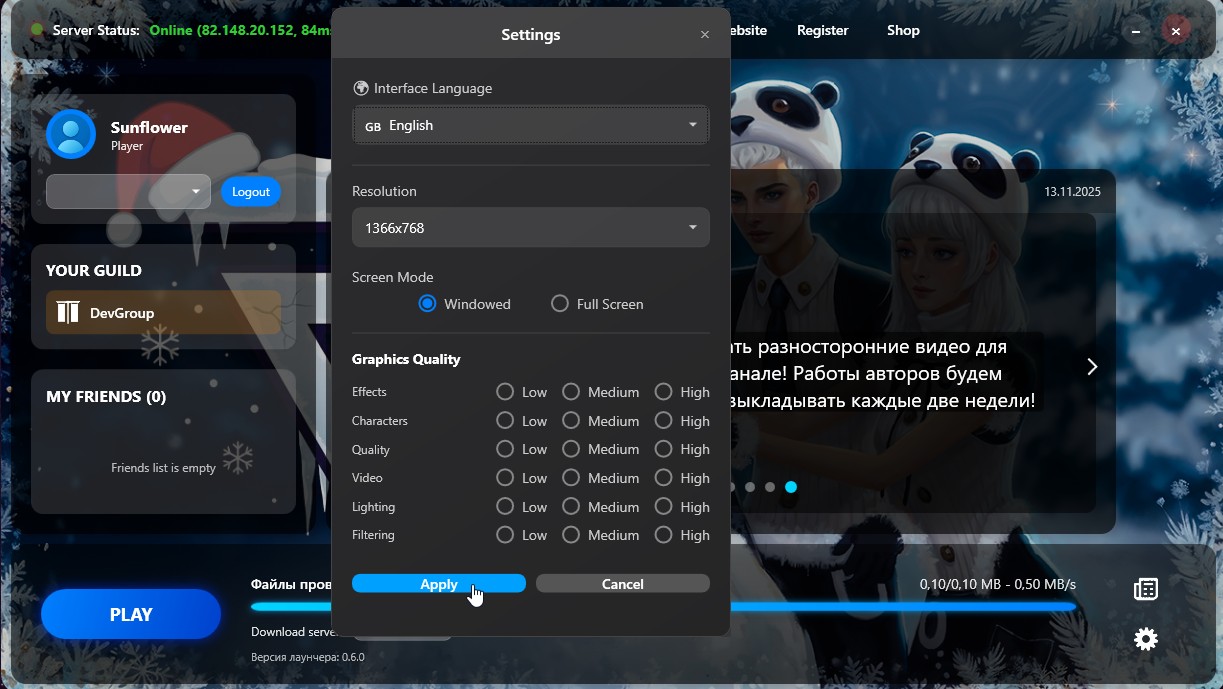Open the Shop menu link
This screenshot has width=1223, height=689.
[x=903, y=31]
